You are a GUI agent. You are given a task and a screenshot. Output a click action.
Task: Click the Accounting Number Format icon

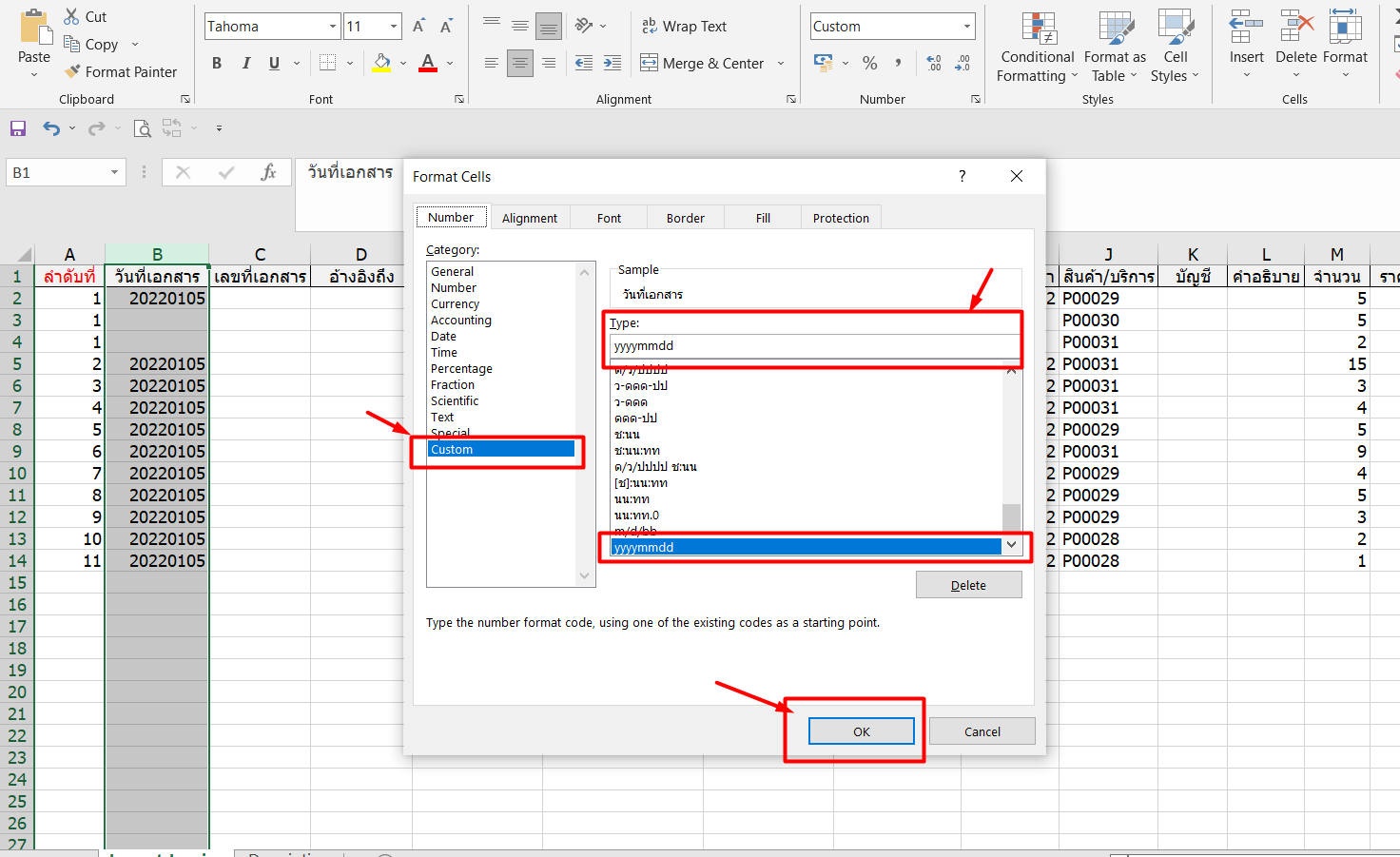click(824, 63)
